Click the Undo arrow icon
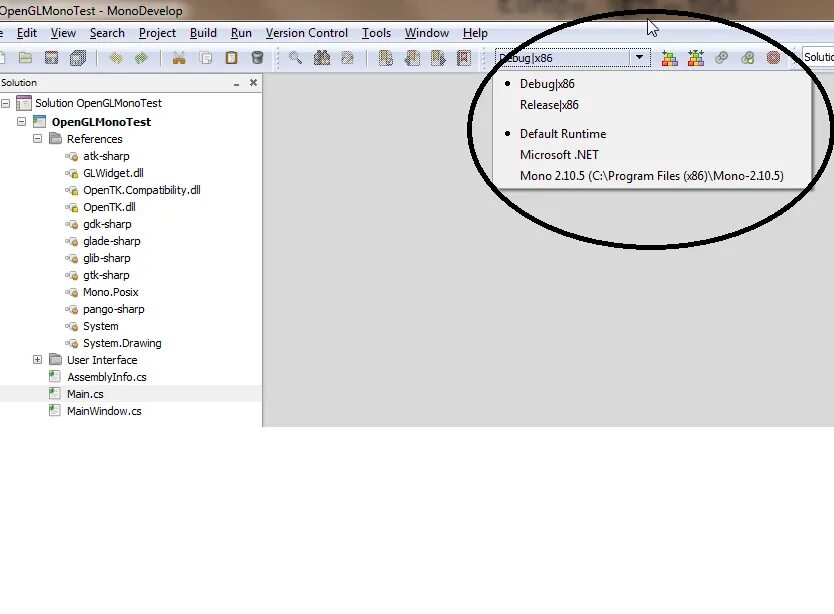834x614 pixels. click(x=115, y=57)
